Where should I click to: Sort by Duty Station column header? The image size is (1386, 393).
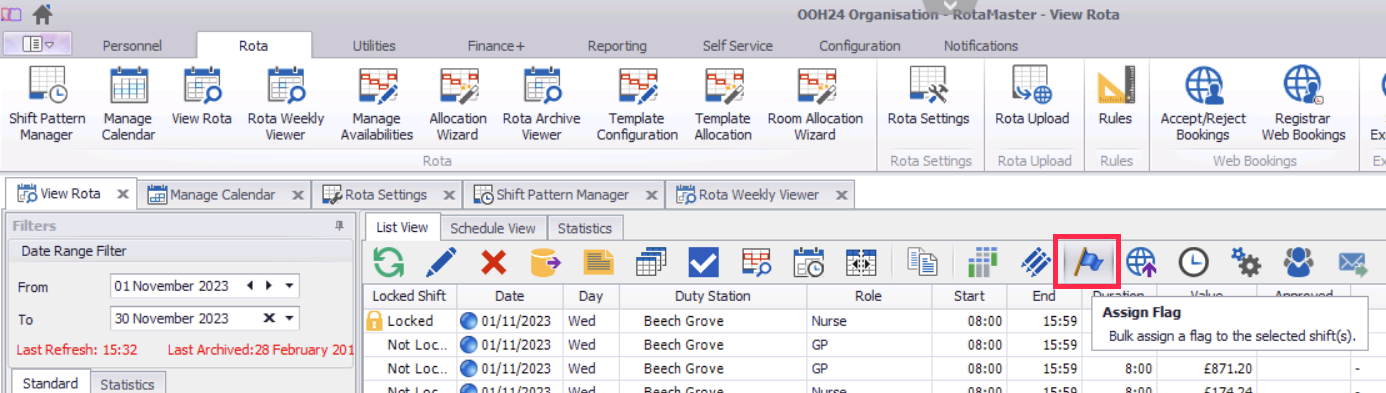pyautogui.click(x=712, y=296)
